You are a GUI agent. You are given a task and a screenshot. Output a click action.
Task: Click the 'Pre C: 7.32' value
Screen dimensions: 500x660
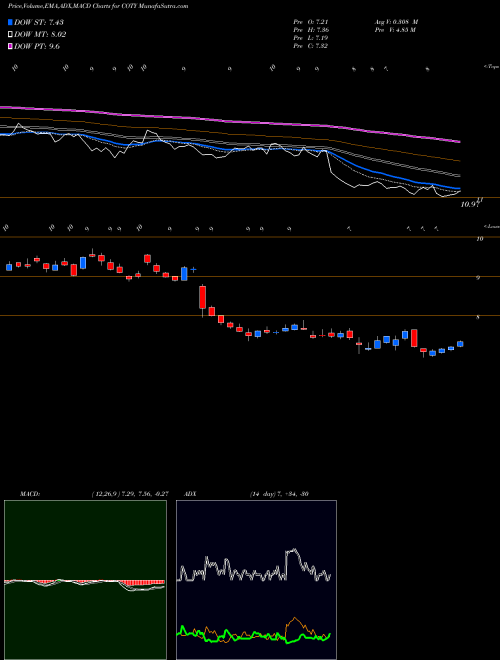click(x=311, y=46)
